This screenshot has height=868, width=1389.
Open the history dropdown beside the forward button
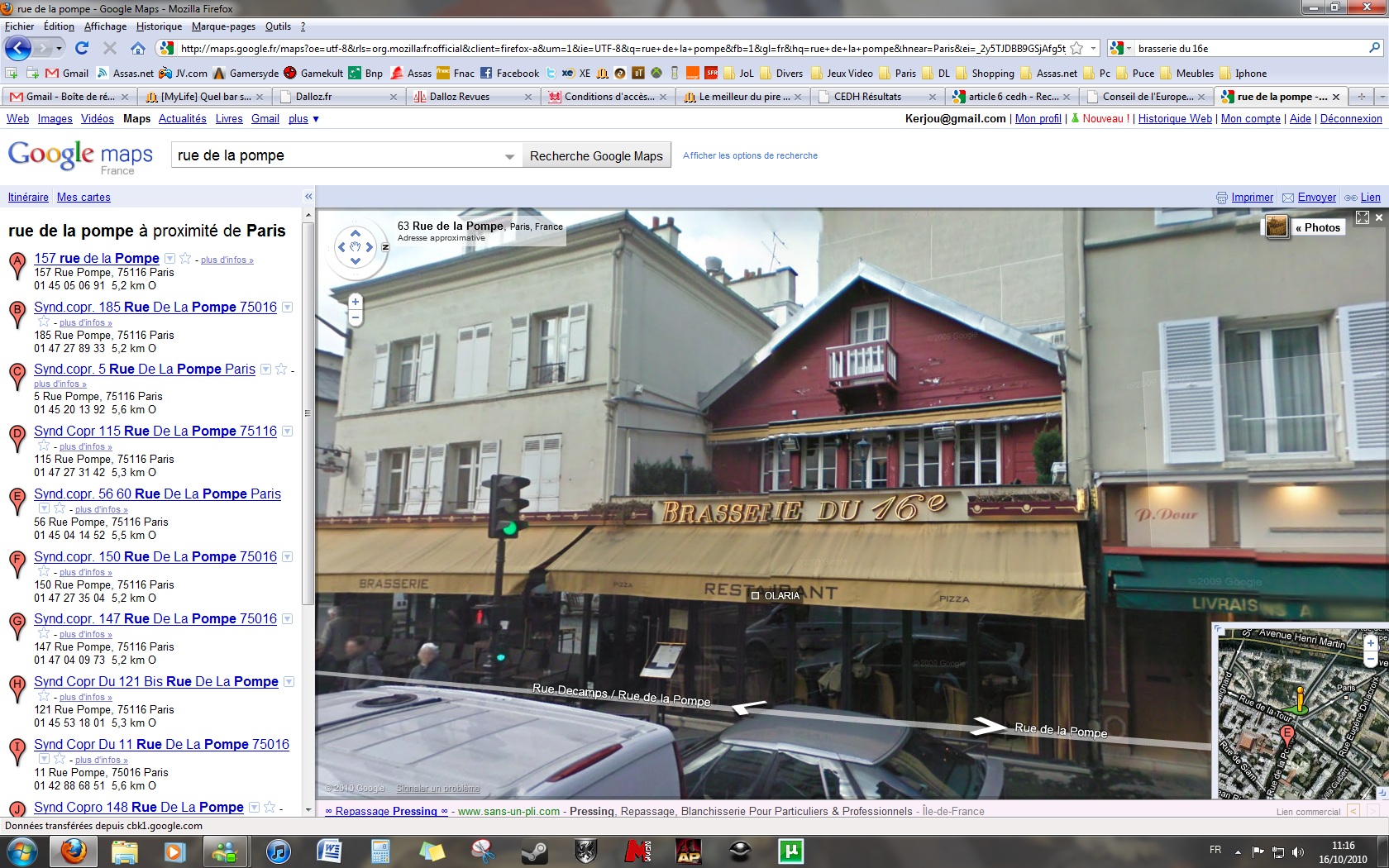(60, 48)
